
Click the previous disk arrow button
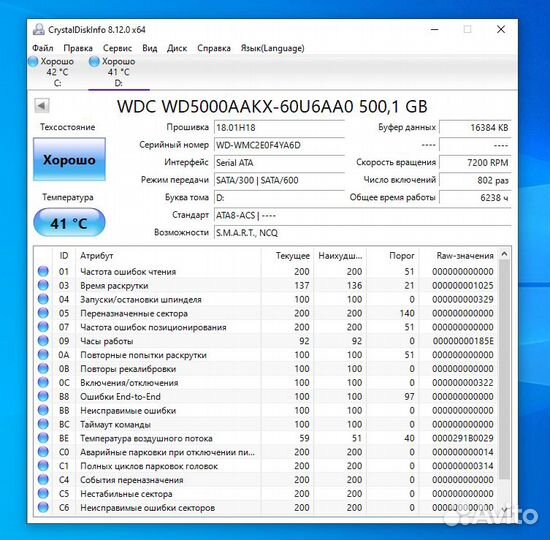coord(42,106)
